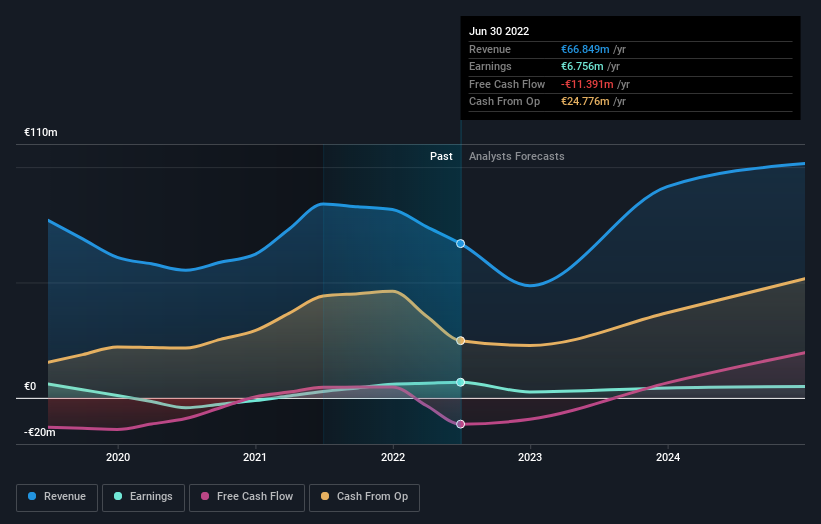This screenshot has height=524, width=821.
Task: Click the Earnings row label in tooltip
Action: point(490,66)
